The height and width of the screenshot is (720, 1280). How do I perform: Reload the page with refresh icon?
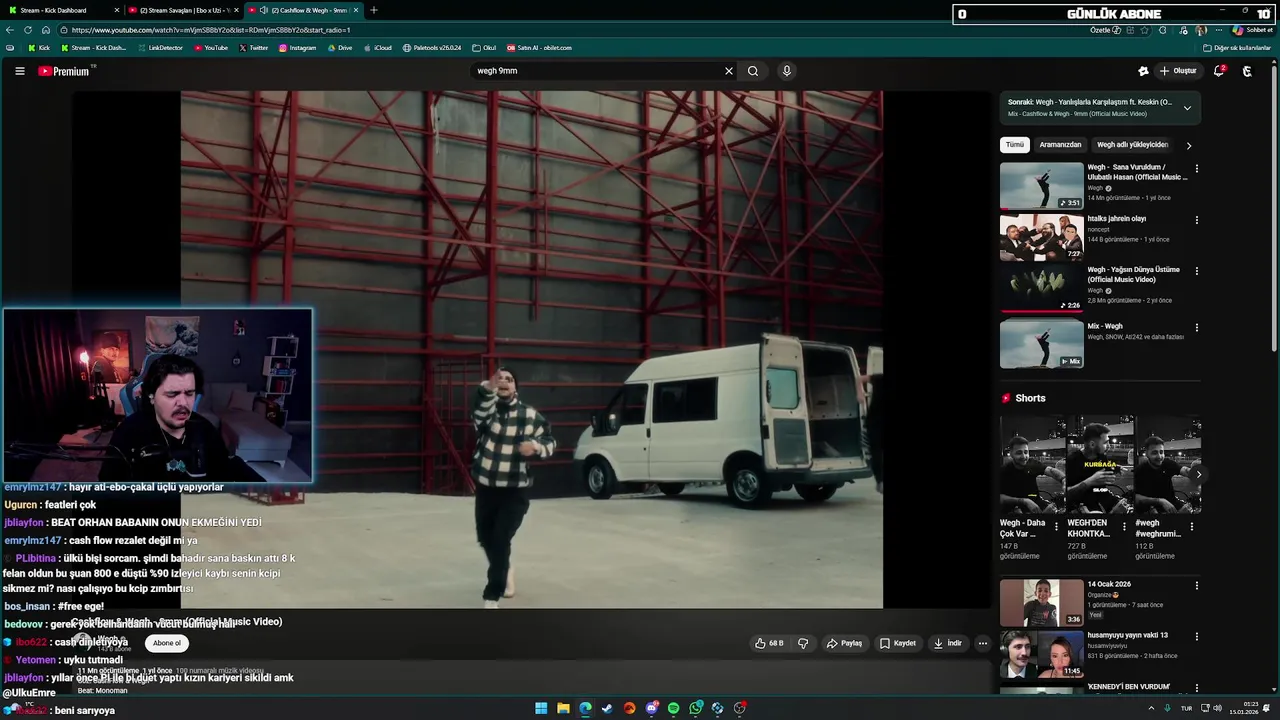click(28, 30)
